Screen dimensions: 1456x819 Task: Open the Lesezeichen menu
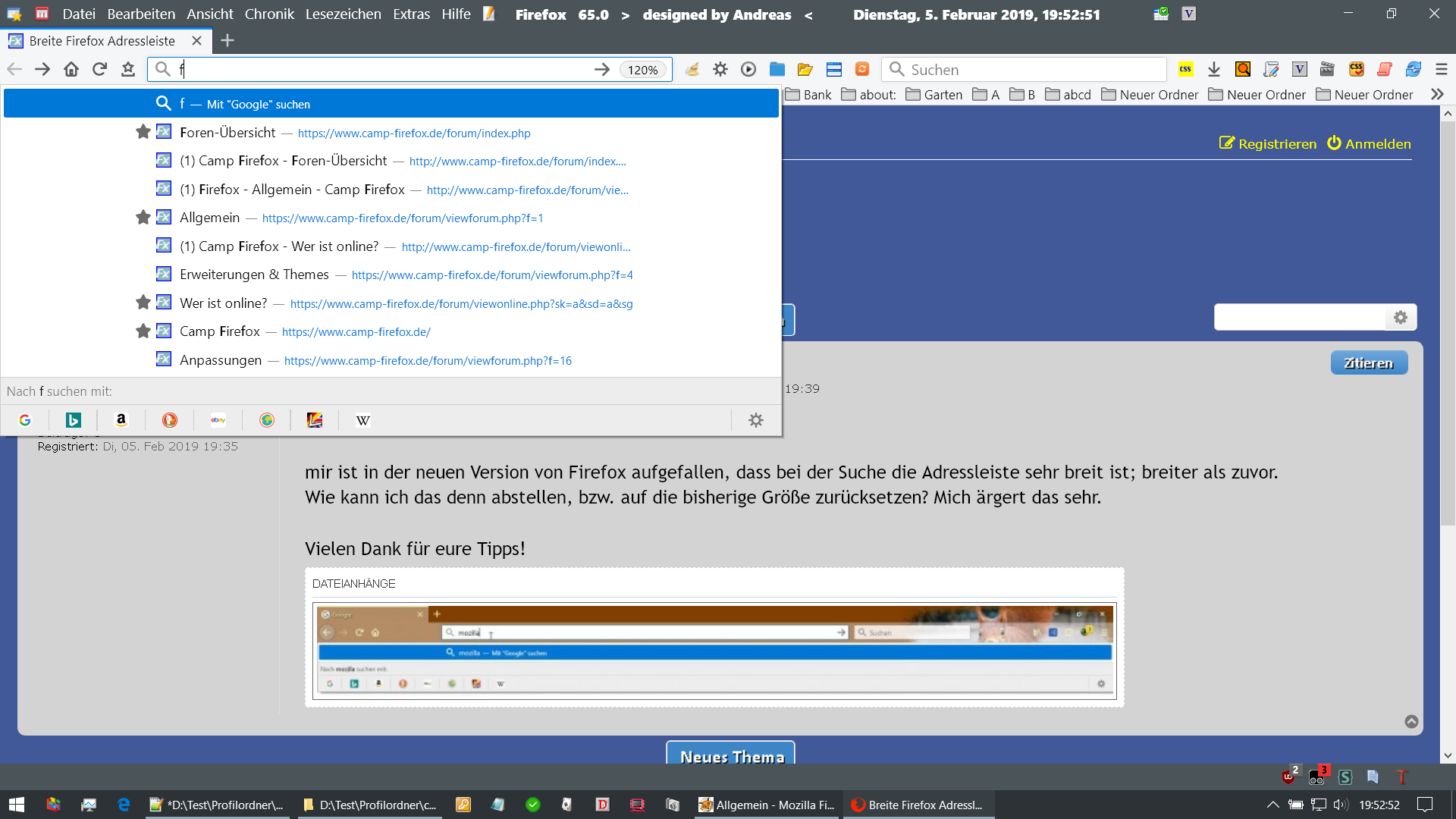(x=343, y=14)
